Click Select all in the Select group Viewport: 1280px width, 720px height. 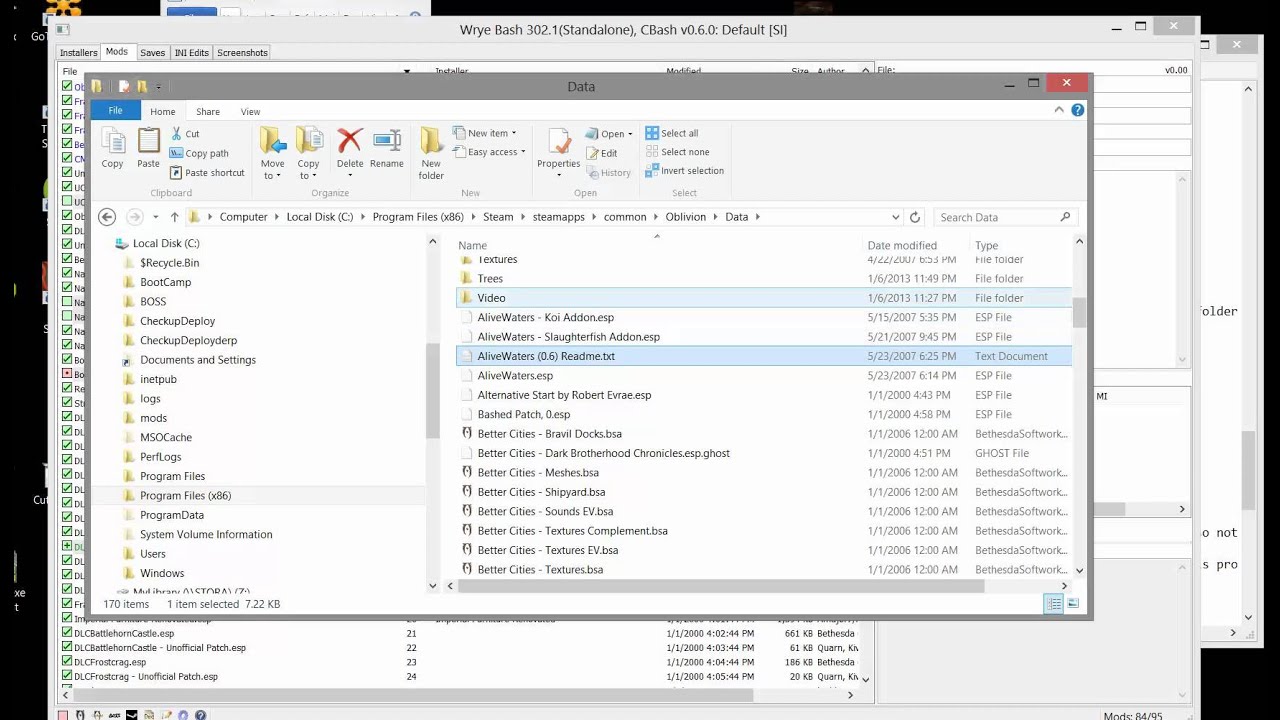[671, 133]
